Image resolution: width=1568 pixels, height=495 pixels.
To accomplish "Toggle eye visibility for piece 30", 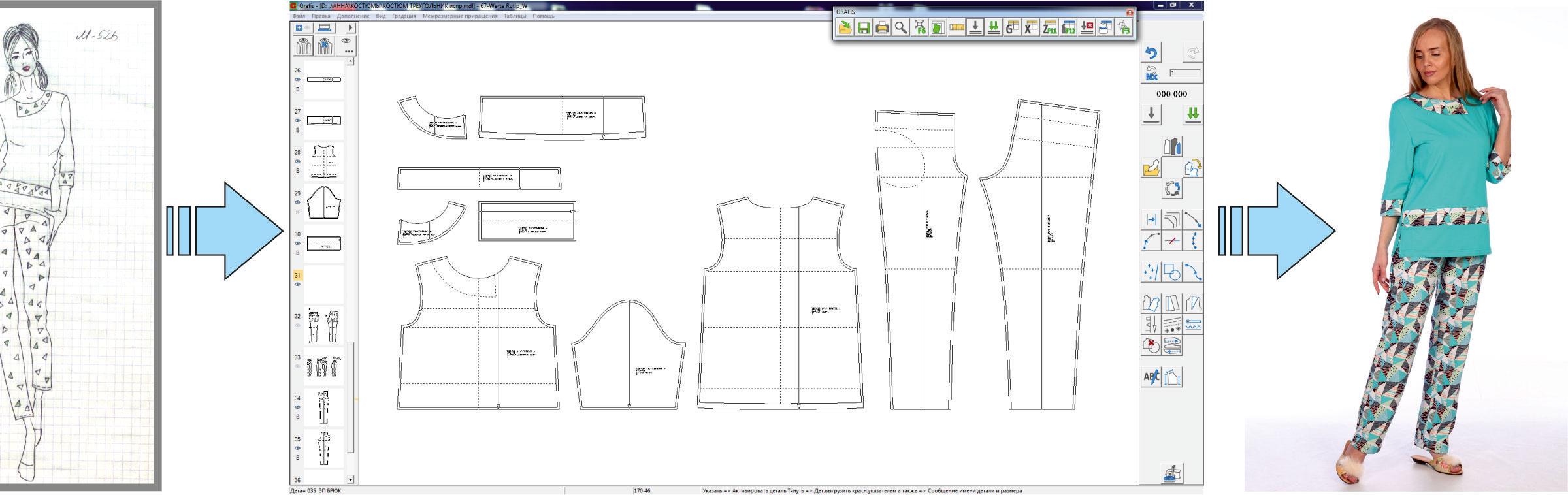I will [297, 244].
